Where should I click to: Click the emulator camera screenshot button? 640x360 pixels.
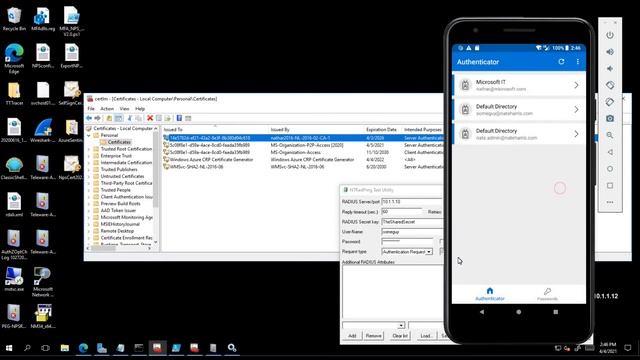tap(610, 118)
